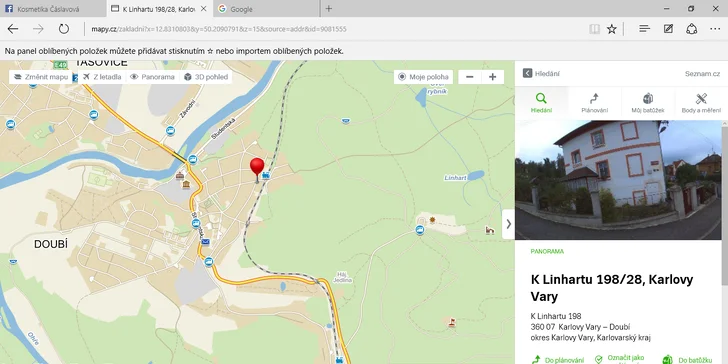
Task: Reload the page with refresh icon
Action: (x=64, y=29)
